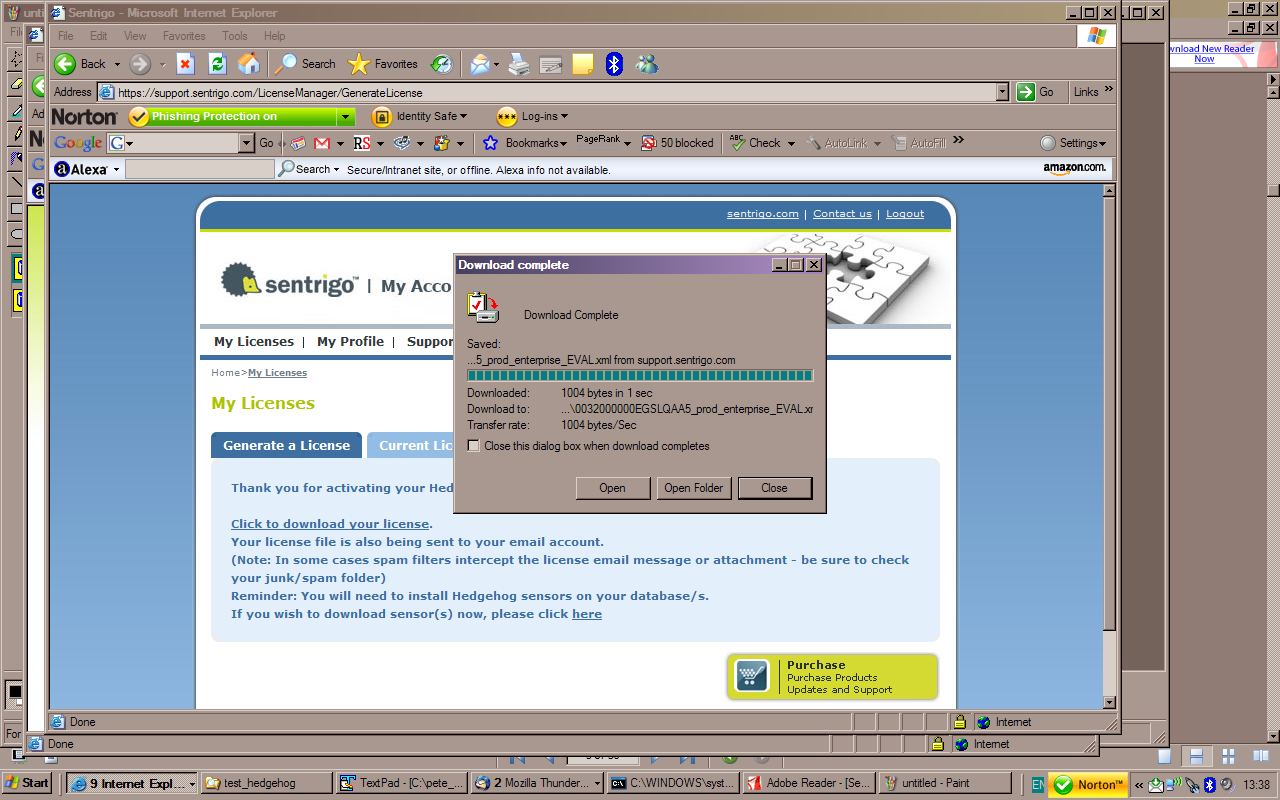Expand Back button history dropdown
Viewport: 1280px width, 800px height.
click(x=117, y=64)
